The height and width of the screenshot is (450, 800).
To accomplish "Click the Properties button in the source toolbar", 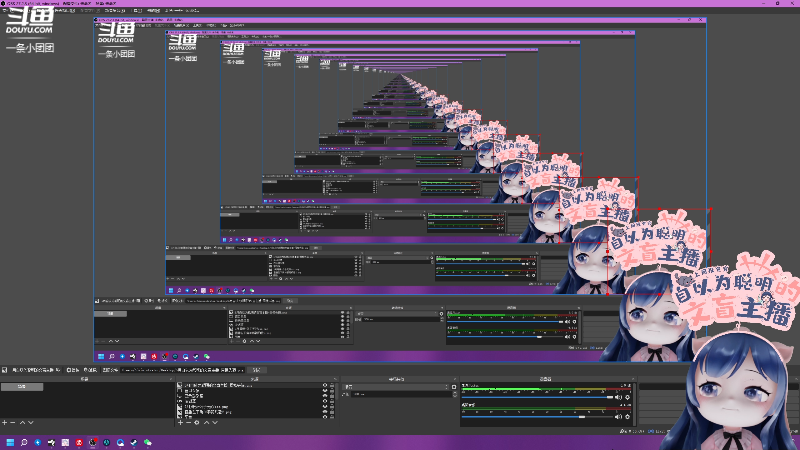I will click(x=73, y=370).
